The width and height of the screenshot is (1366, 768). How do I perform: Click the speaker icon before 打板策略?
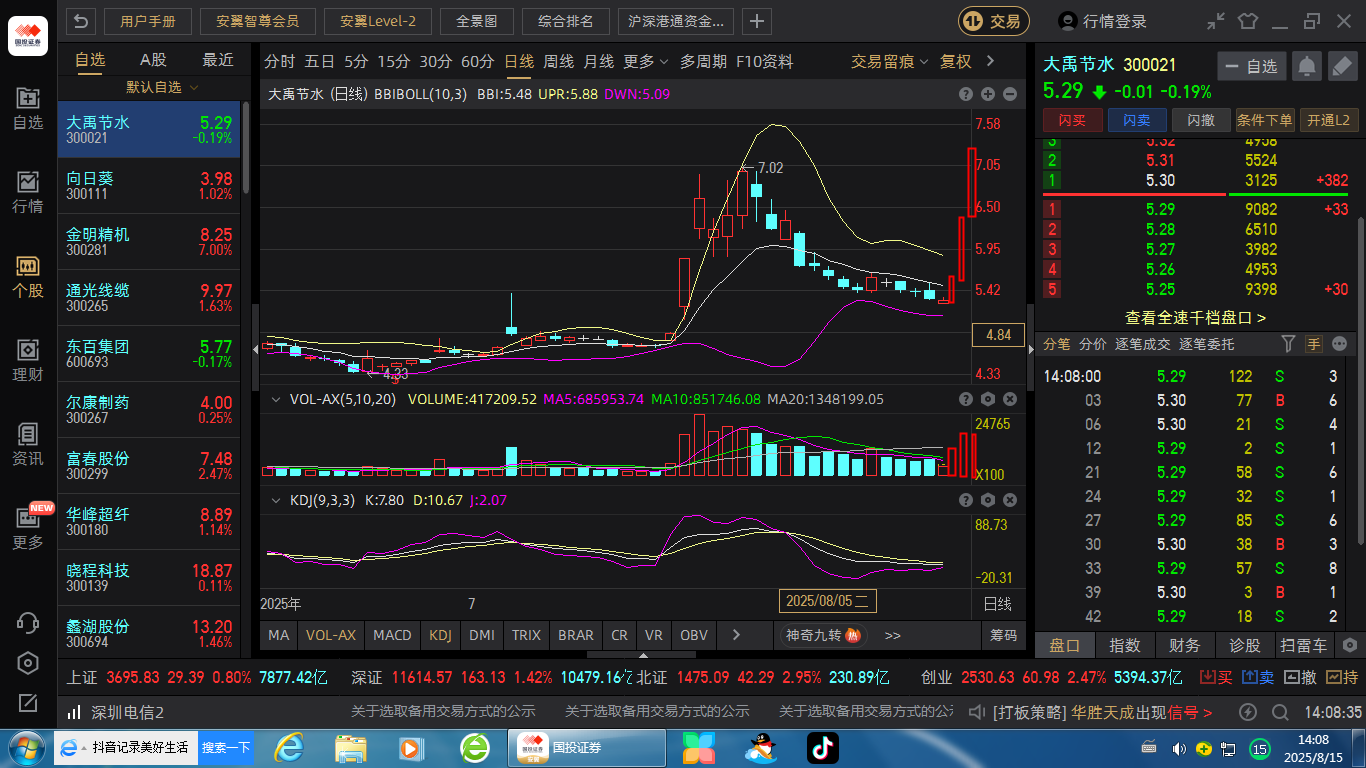pos(978,713)
